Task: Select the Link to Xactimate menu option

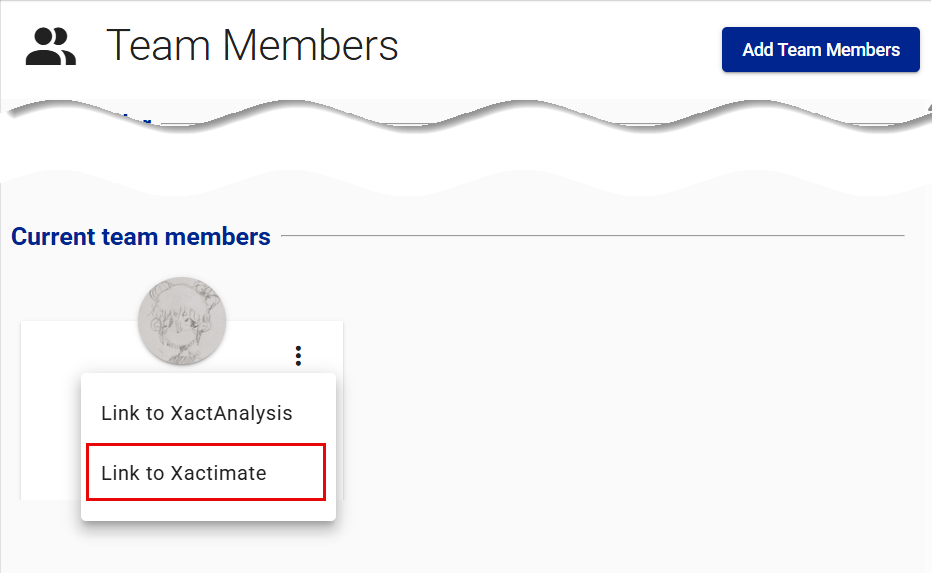Action: [x=184, y=473]
